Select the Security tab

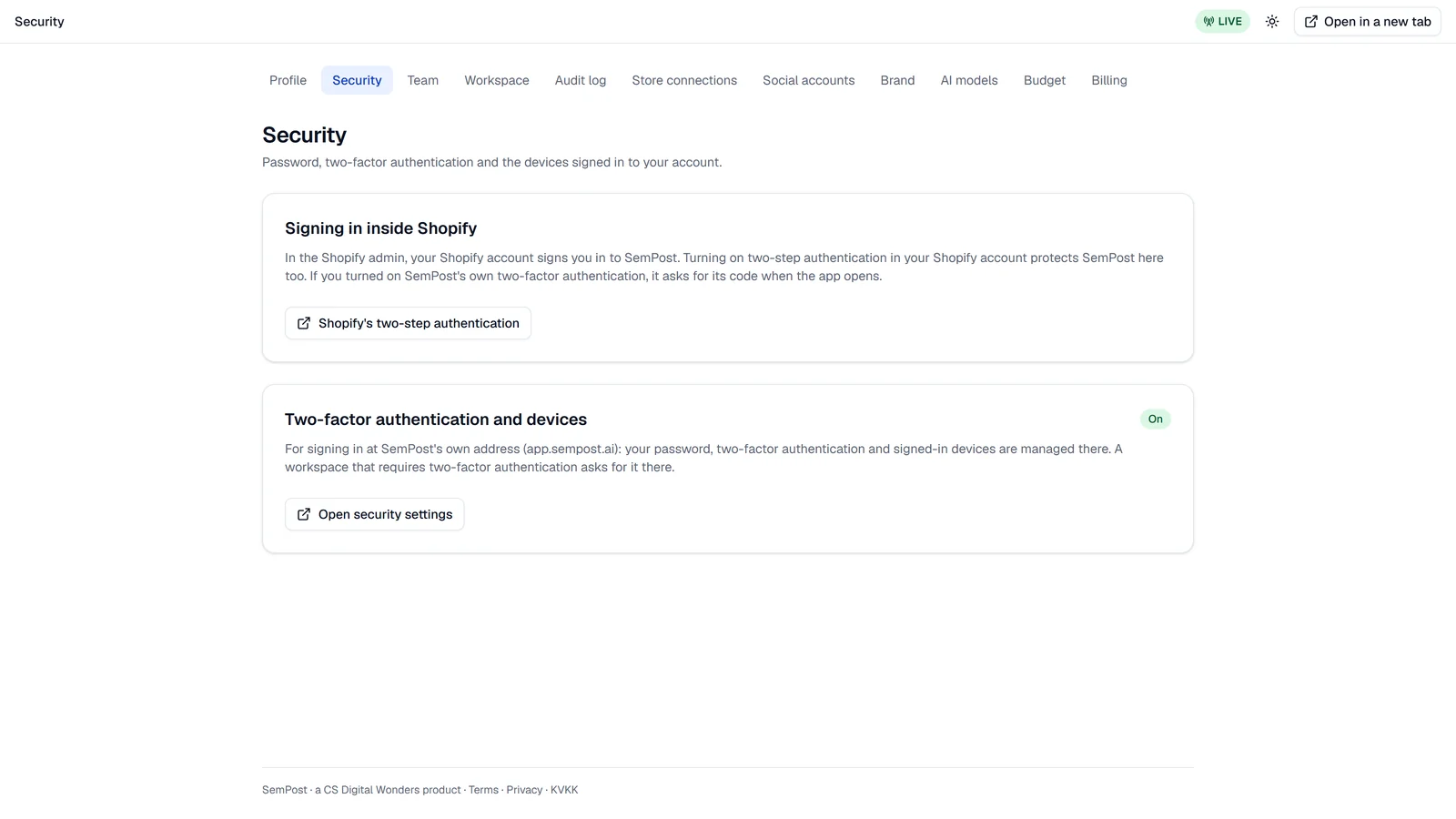click(x=357, y=80)
